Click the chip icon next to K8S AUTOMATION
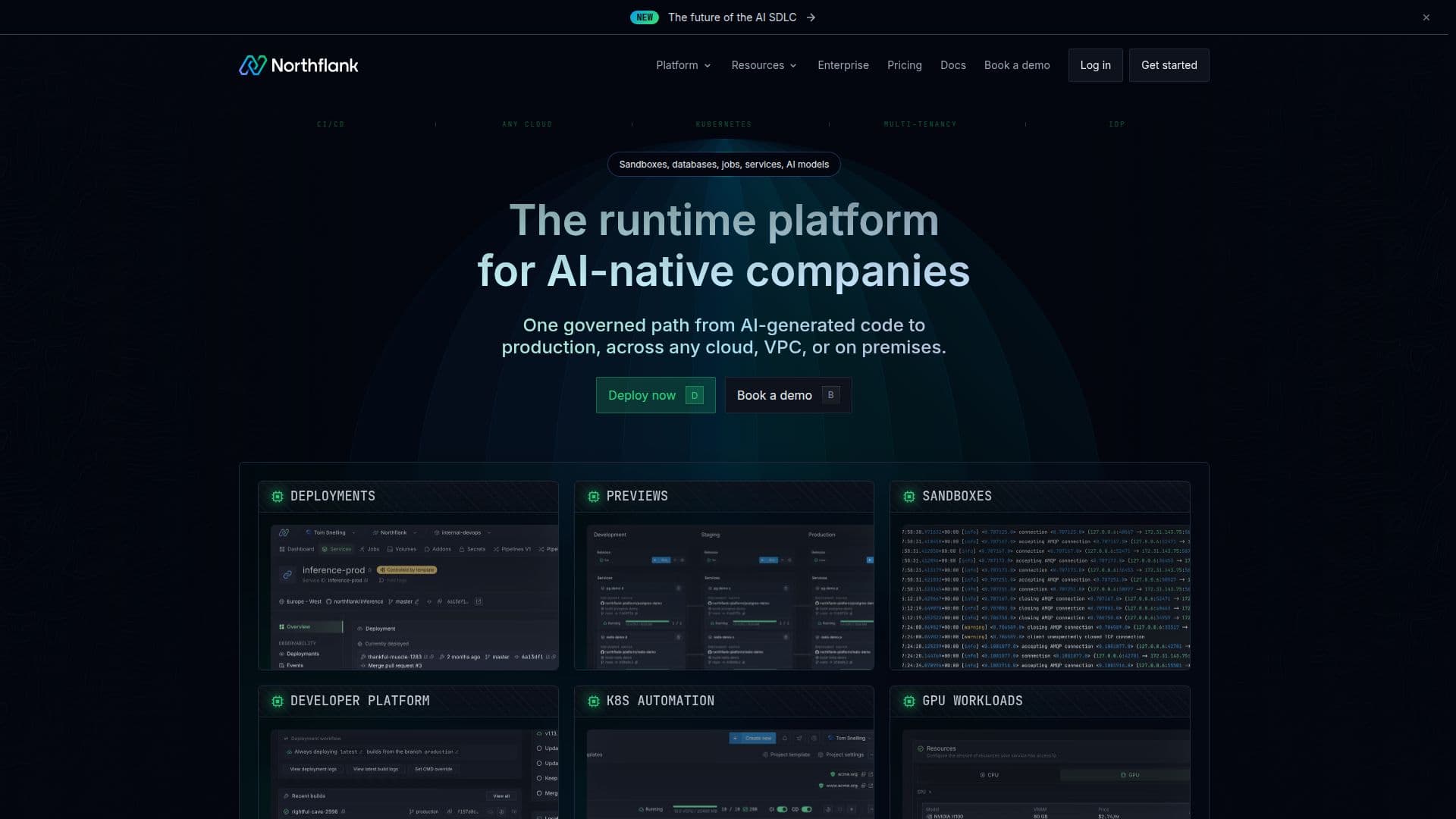1456x819 pixels. click(594, 701)
